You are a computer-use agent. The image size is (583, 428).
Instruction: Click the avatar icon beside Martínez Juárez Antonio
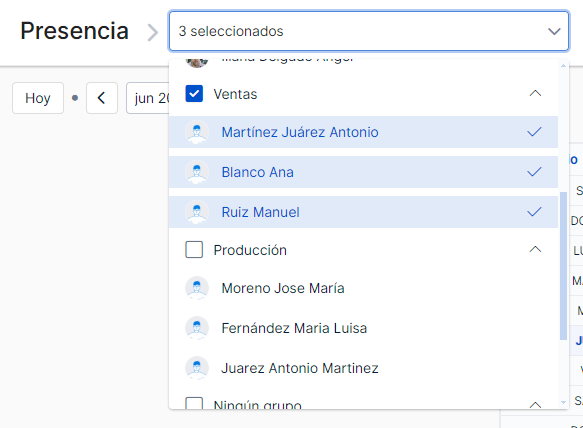click(x=197, y=132)
